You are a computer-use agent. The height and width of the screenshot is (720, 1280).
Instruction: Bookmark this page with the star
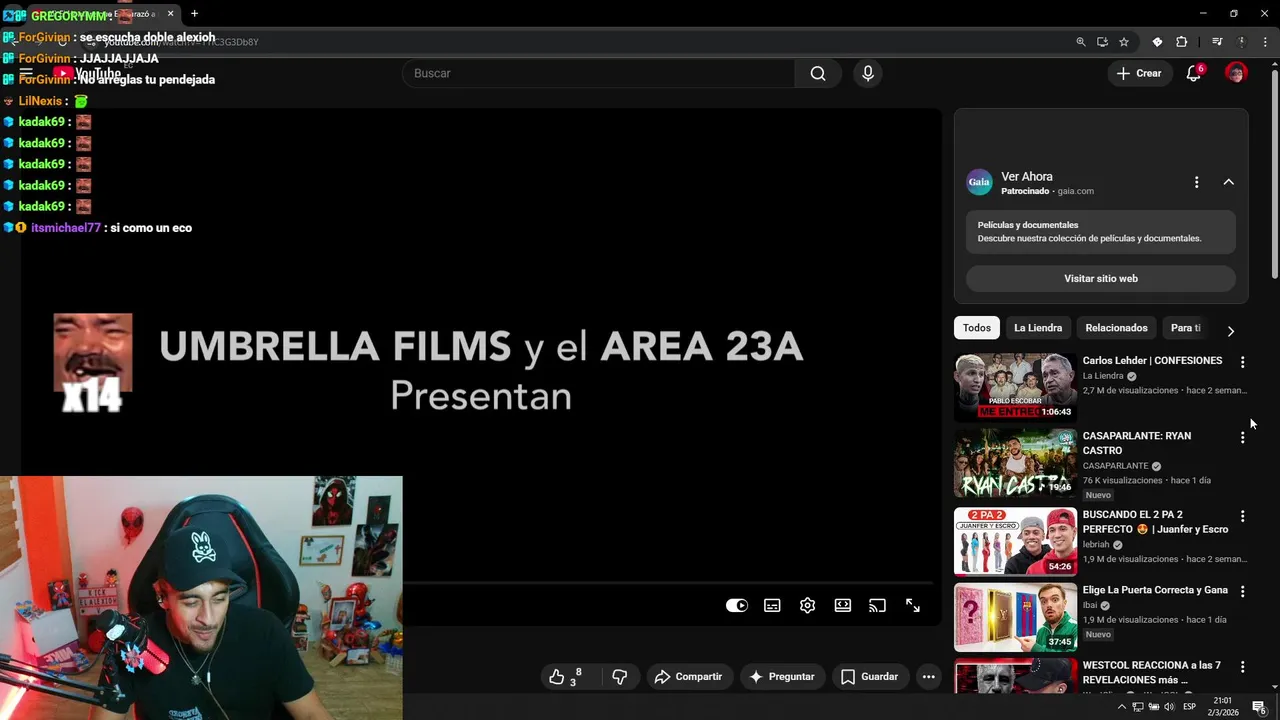(1124, 42)
